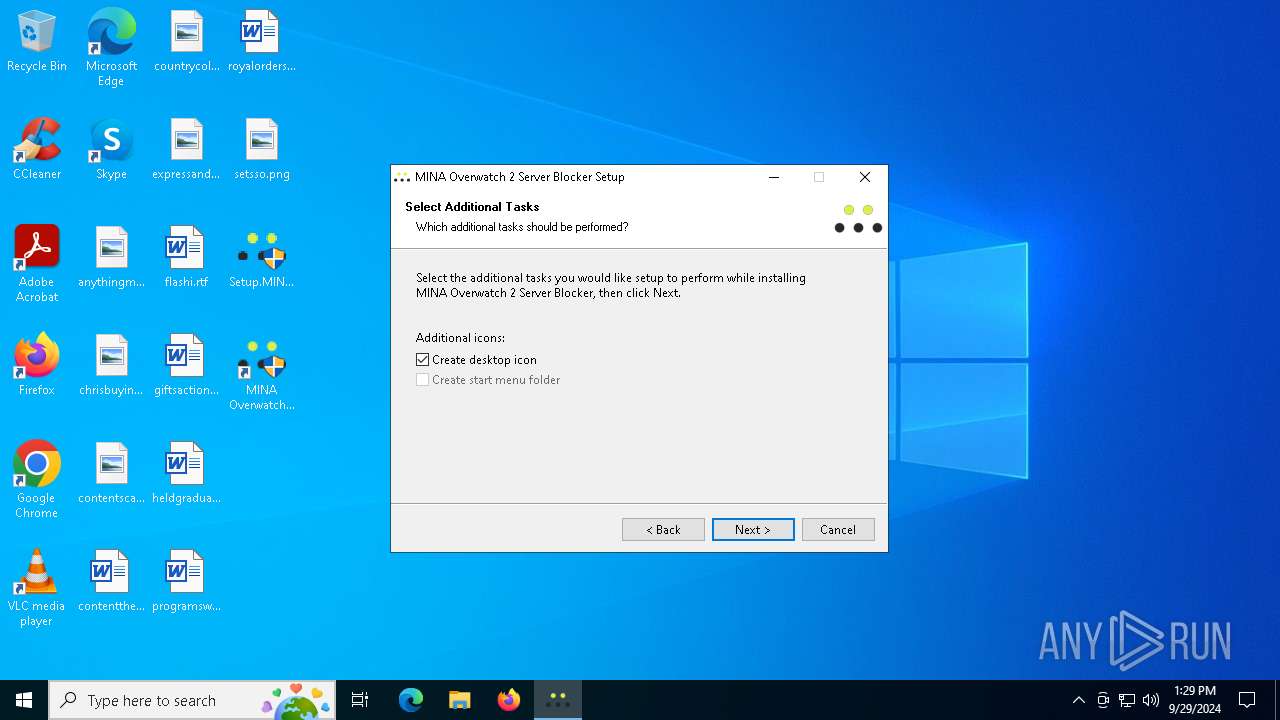
Task: Open the network tray icon
Action: (x=1127, y=700)
